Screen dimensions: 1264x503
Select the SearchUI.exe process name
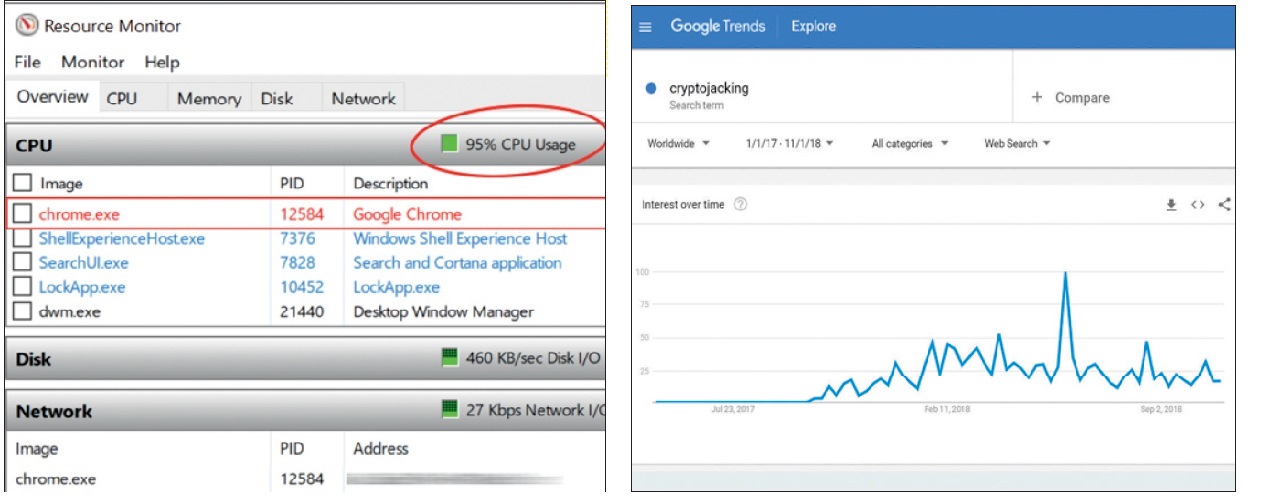(83, 263)
